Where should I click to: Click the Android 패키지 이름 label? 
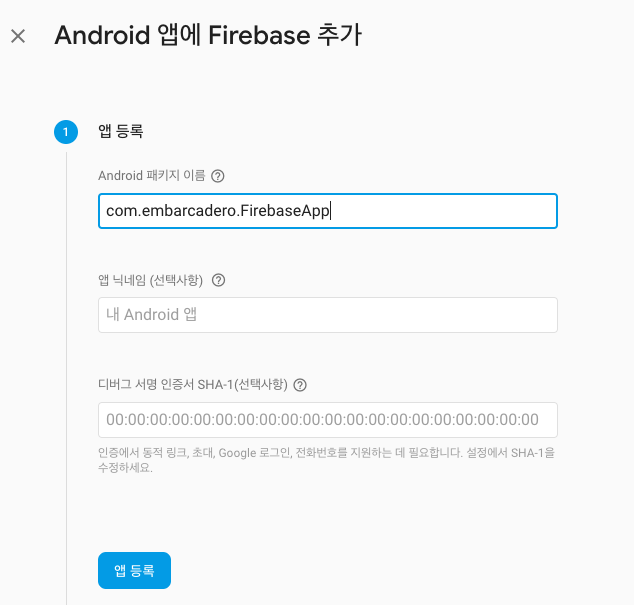[152, 176]
